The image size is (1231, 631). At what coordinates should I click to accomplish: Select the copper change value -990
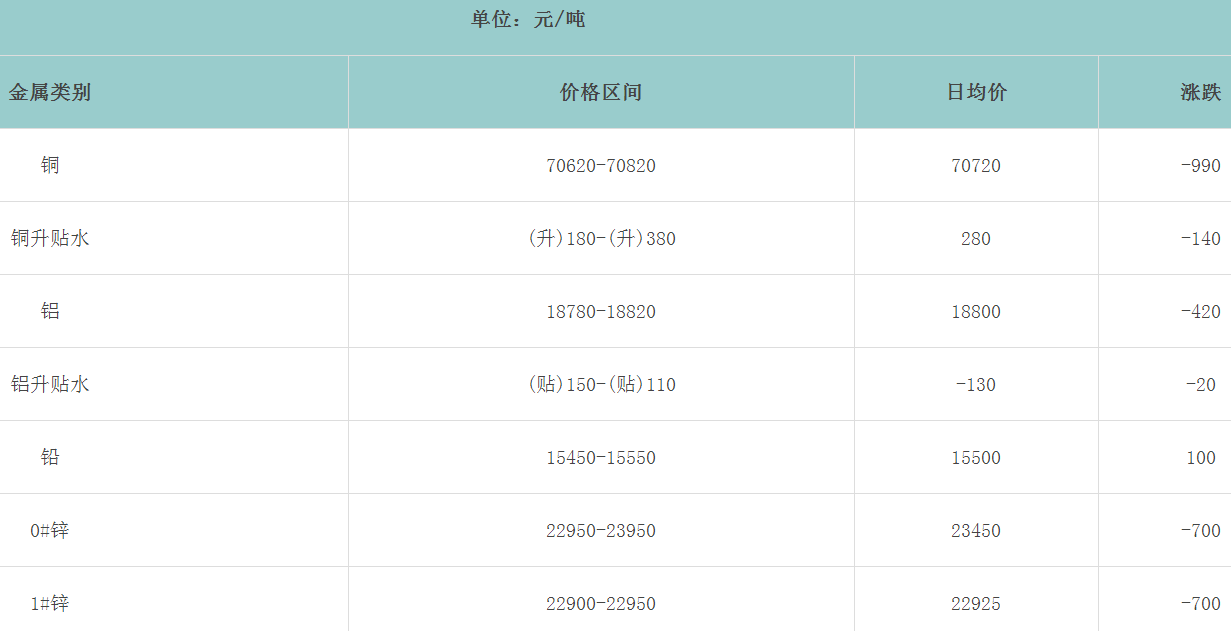(x=1200, y=166)
